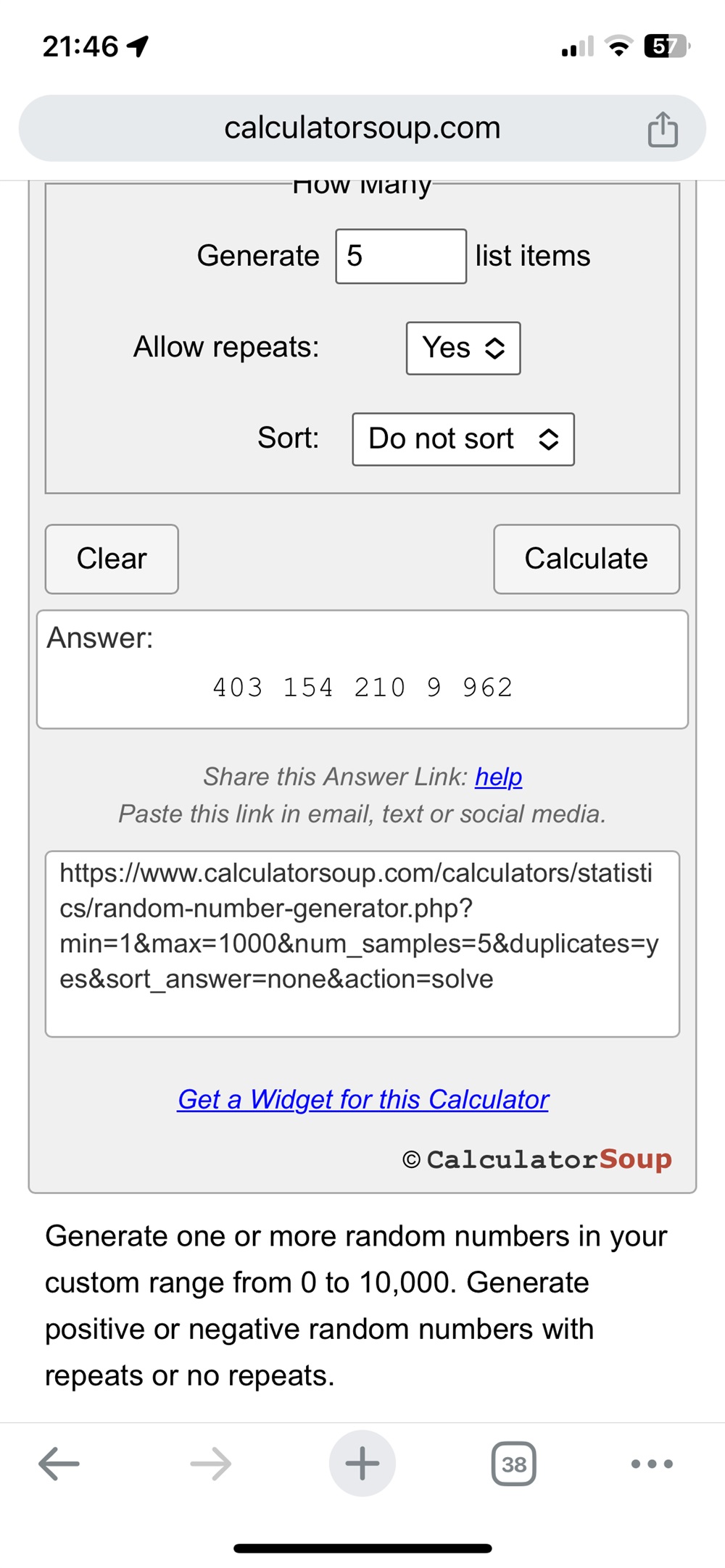The height and width of the screenshot is (1568, 725).
Task: Tap the forward arrow icon
Action: (x=211, y=1464)
